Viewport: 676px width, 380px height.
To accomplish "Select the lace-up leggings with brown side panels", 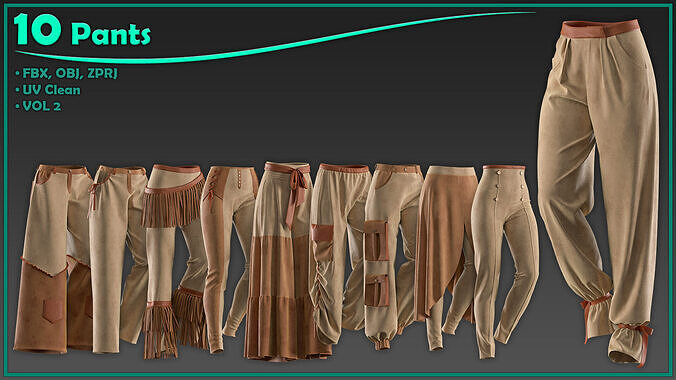I will click(228, 259).
